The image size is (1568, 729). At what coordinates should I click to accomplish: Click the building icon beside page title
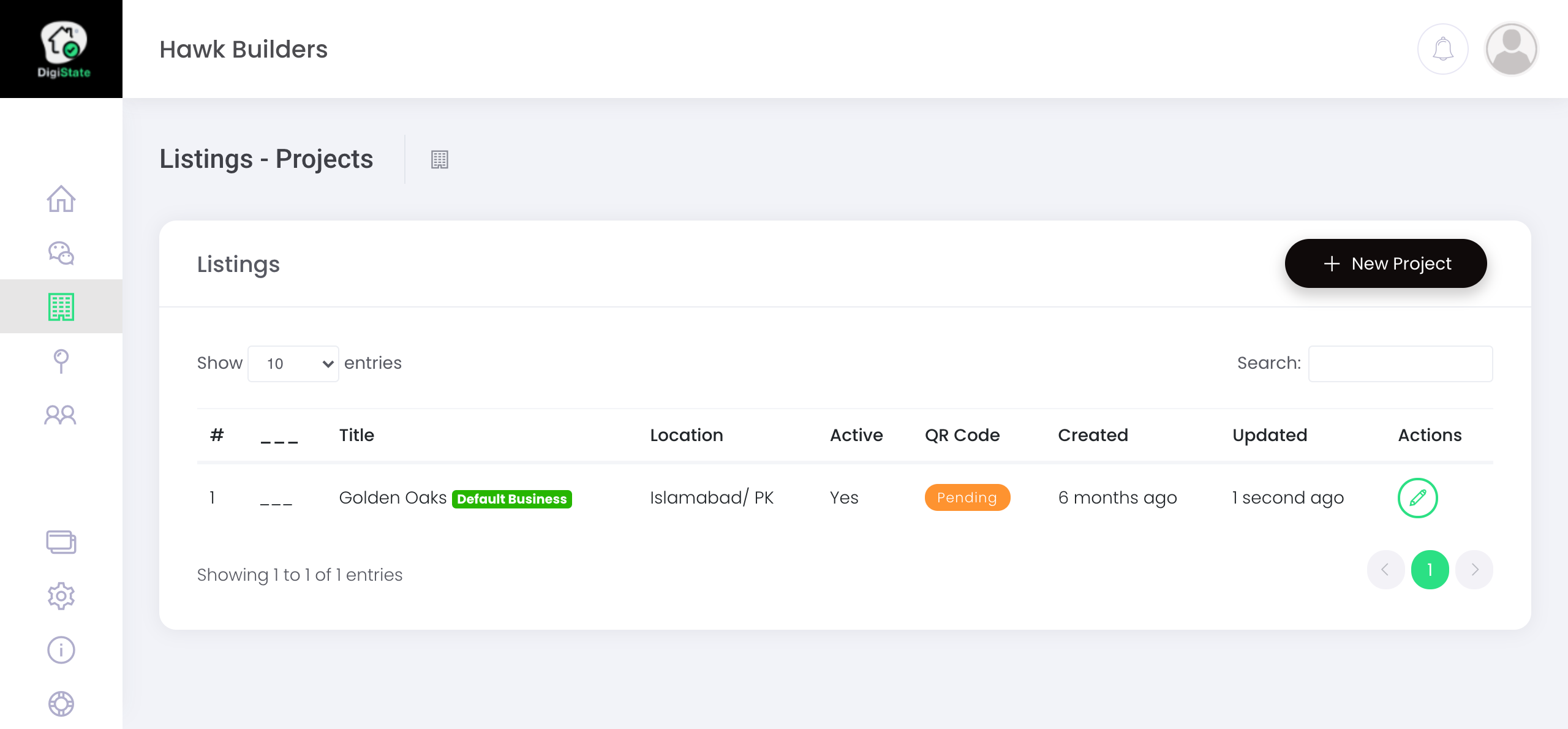pos(439,159)
